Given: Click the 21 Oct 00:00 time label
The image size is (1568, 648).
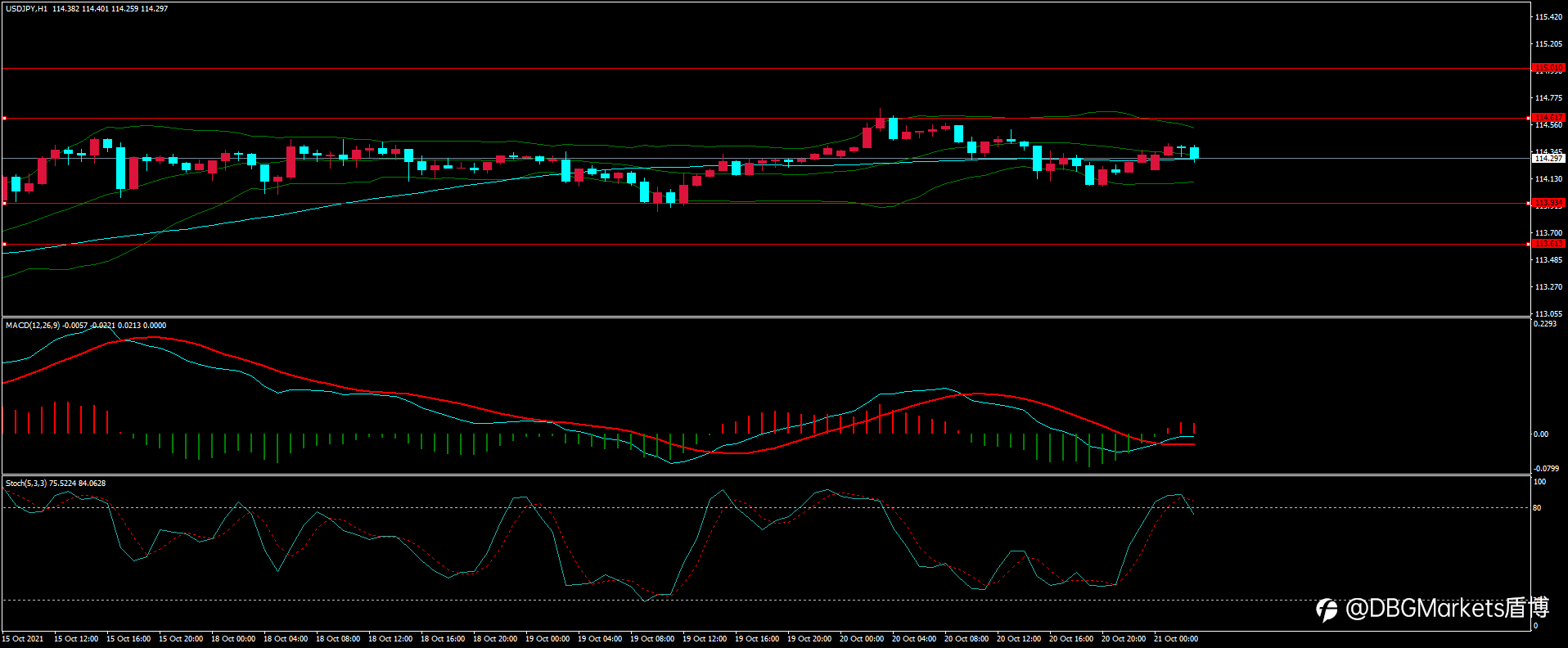Looking at the screenshot, I should point(1176,639).
